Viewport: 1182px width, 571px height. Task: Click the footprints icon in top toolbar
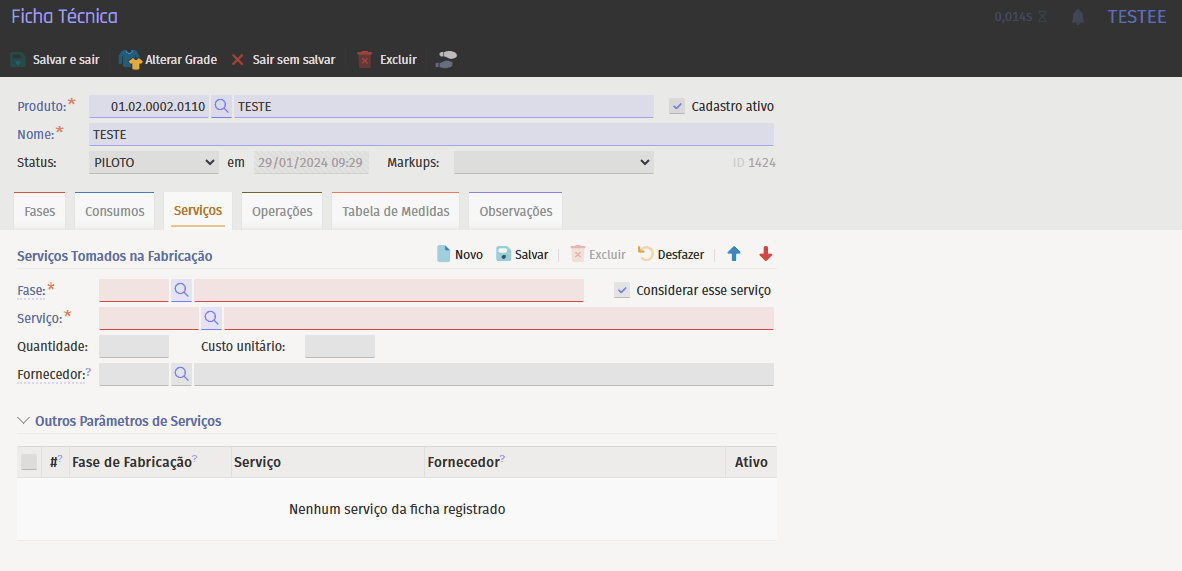446,60
